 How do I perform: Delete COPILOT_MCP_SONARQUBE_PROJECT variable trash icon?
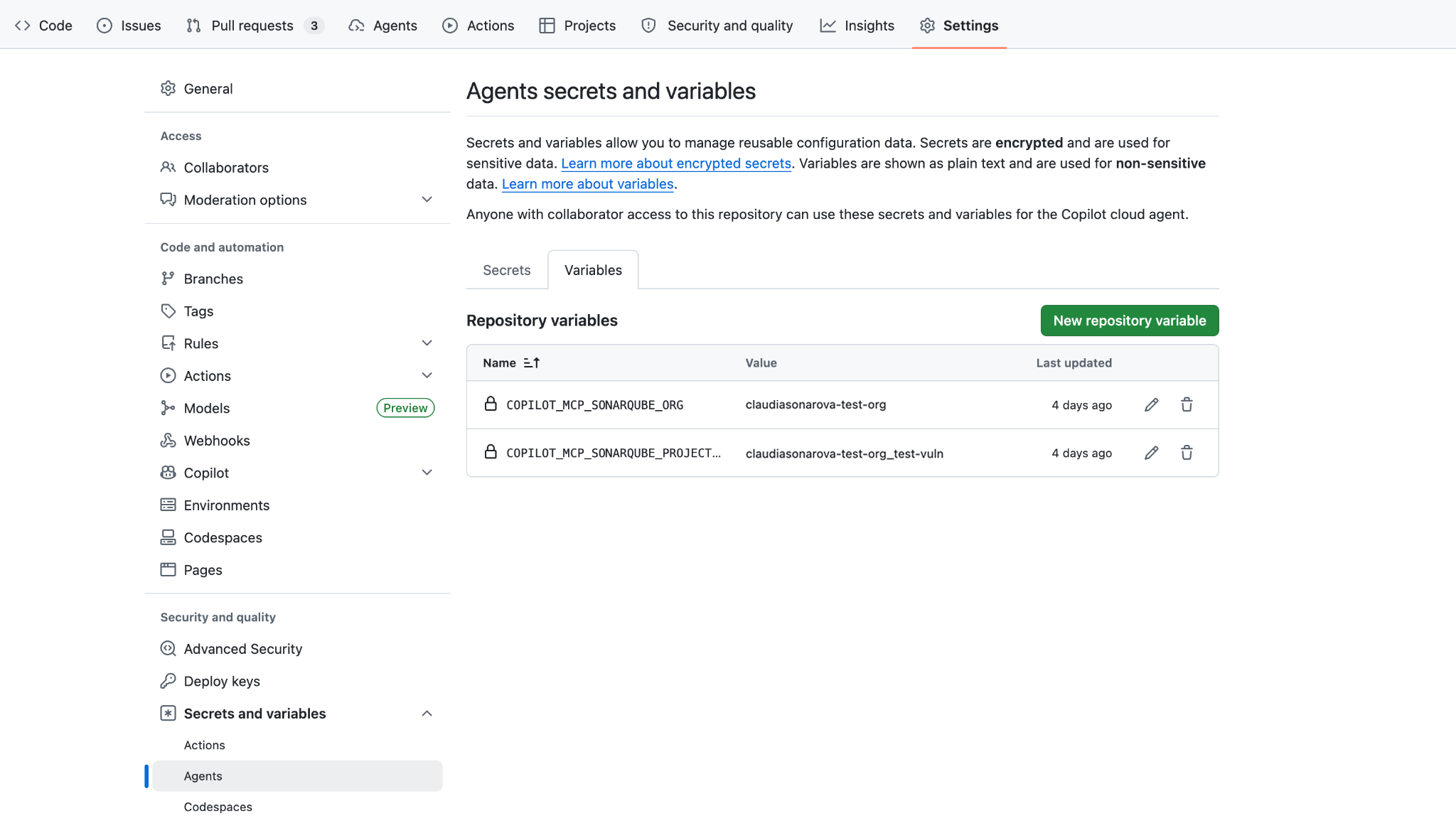pos(1187,453)
